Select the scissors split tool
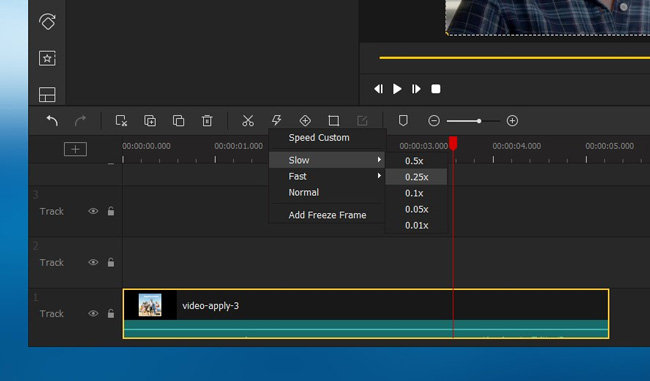Image resolution: width=650 pixels, height=381 pixels. click(x=248, y=121)
